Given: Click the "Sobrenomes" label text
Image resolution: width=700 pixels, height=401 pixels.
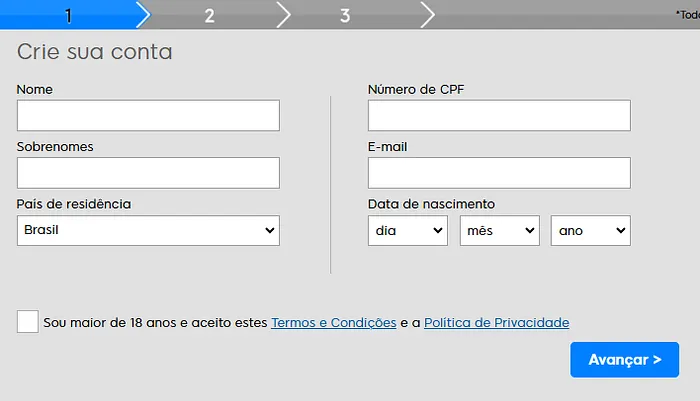Looking at the screenshot, I should 55,147.
